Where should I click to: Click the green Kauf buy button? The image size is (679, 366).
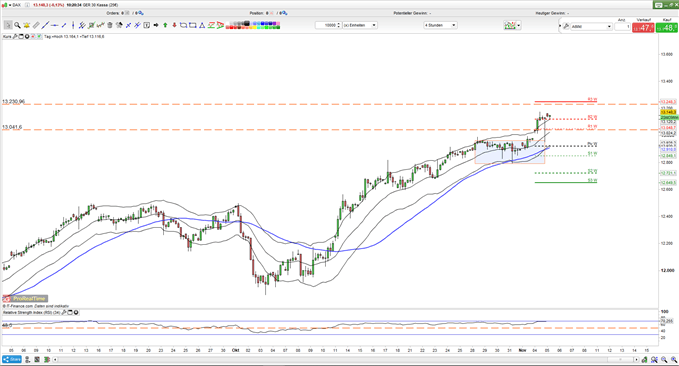(666, 28)
